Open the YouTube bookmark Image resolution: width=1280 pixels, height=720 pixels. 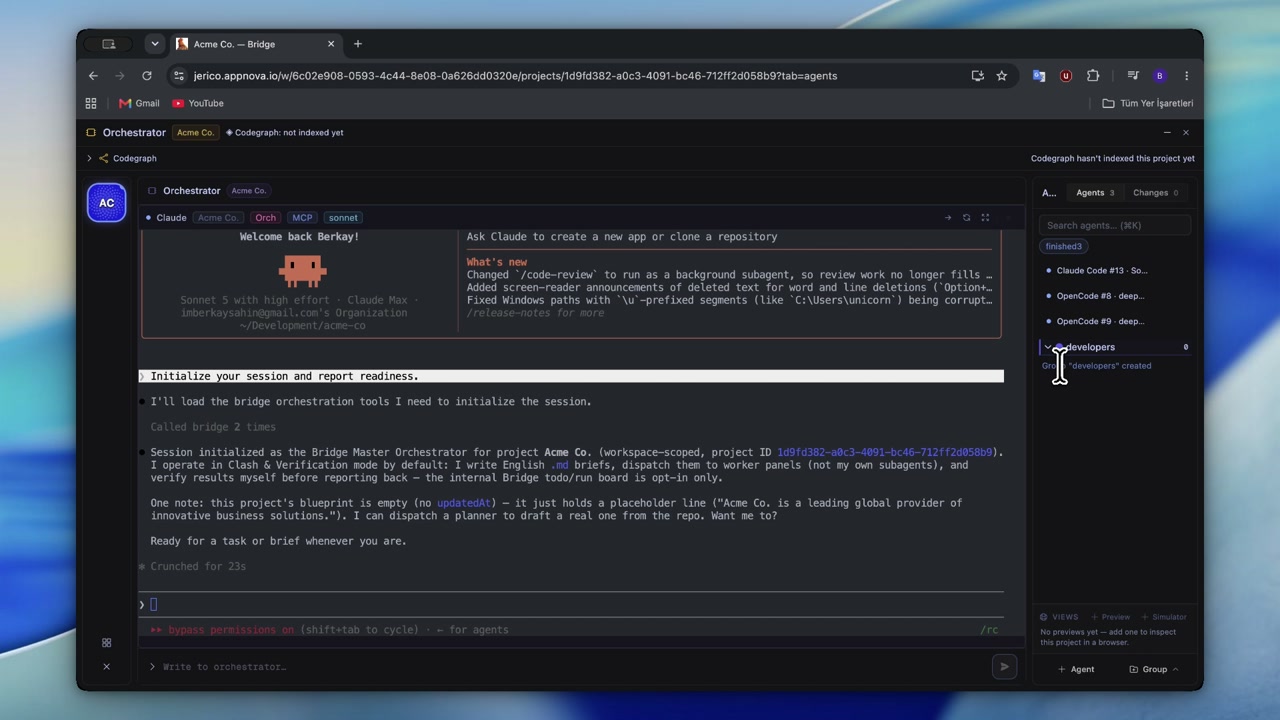point(198,103)
